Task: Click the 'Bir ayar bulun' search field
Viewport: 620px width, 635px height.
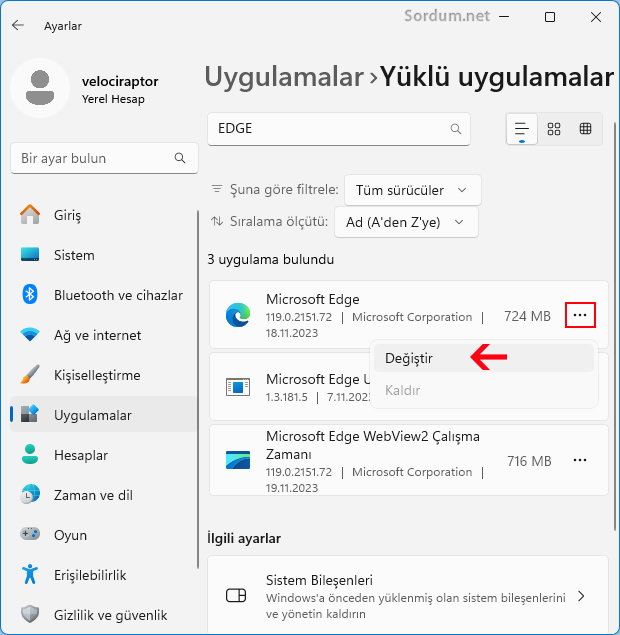Action: [x=104, y=158]
